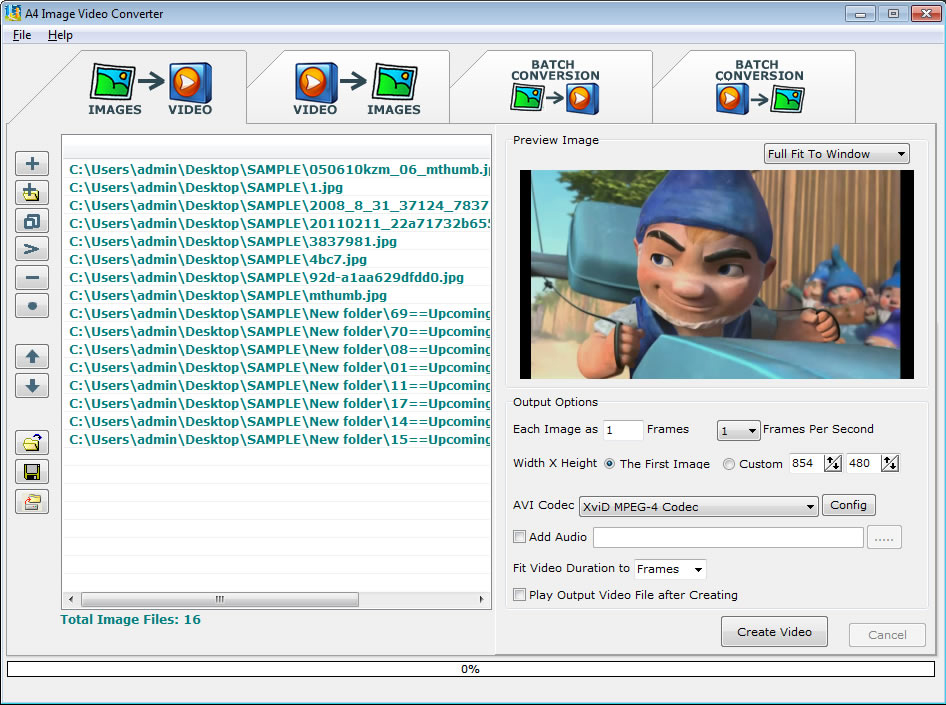946x705 pixels.
Task: Open the Full Fit To Window dropdown
Action: pos(837,154)
